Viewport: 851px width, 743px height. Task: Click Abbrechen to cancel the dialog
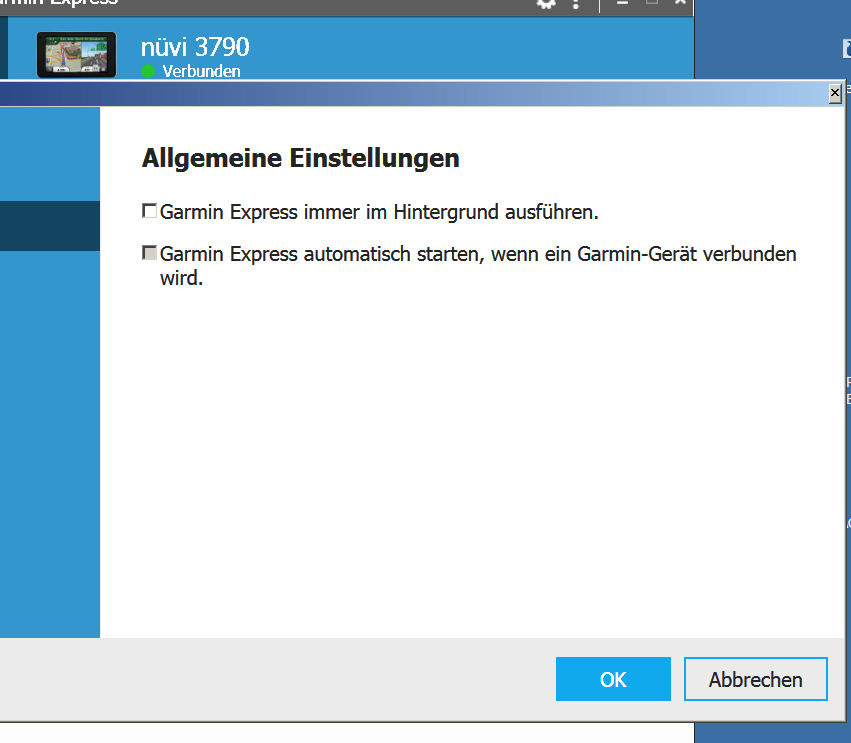point(755,679)
